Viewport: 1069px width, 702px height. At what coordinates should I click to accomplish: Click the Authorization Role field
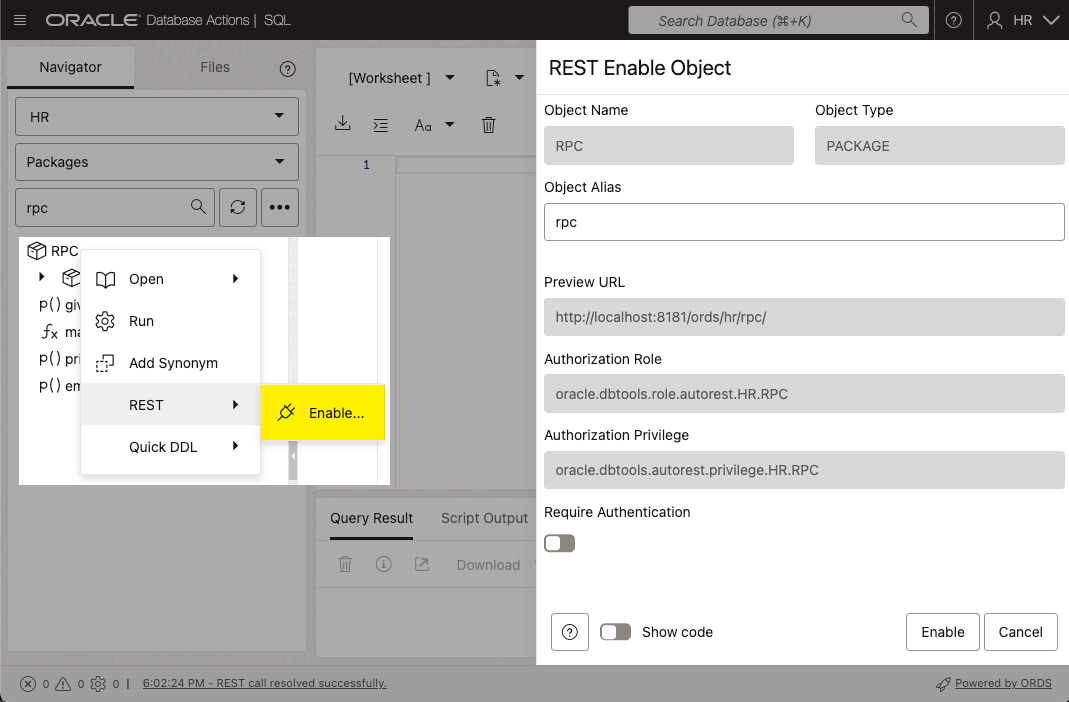(x=804, y=394)
